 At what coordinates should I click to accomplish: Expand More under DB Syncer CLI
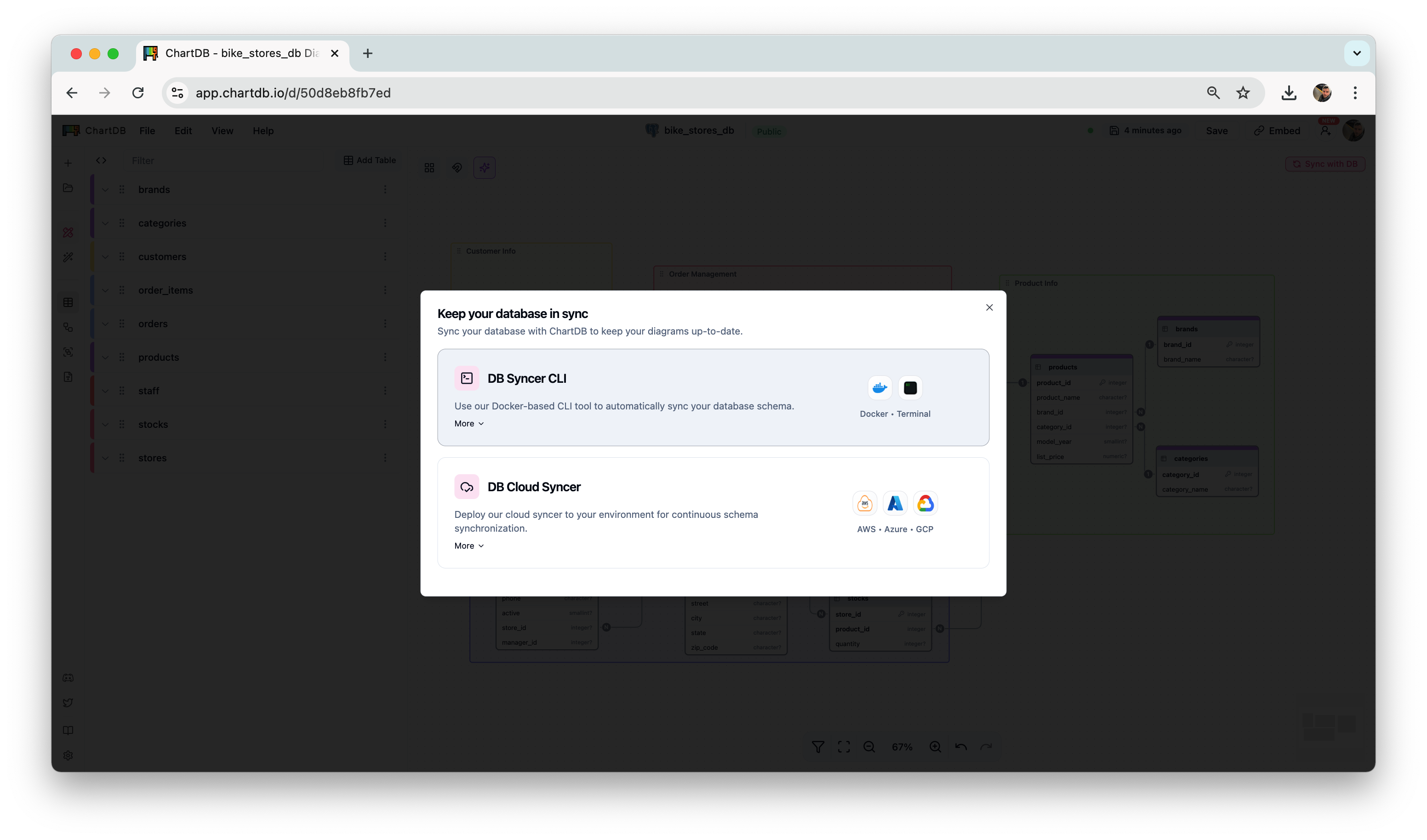tap(469, 423)
